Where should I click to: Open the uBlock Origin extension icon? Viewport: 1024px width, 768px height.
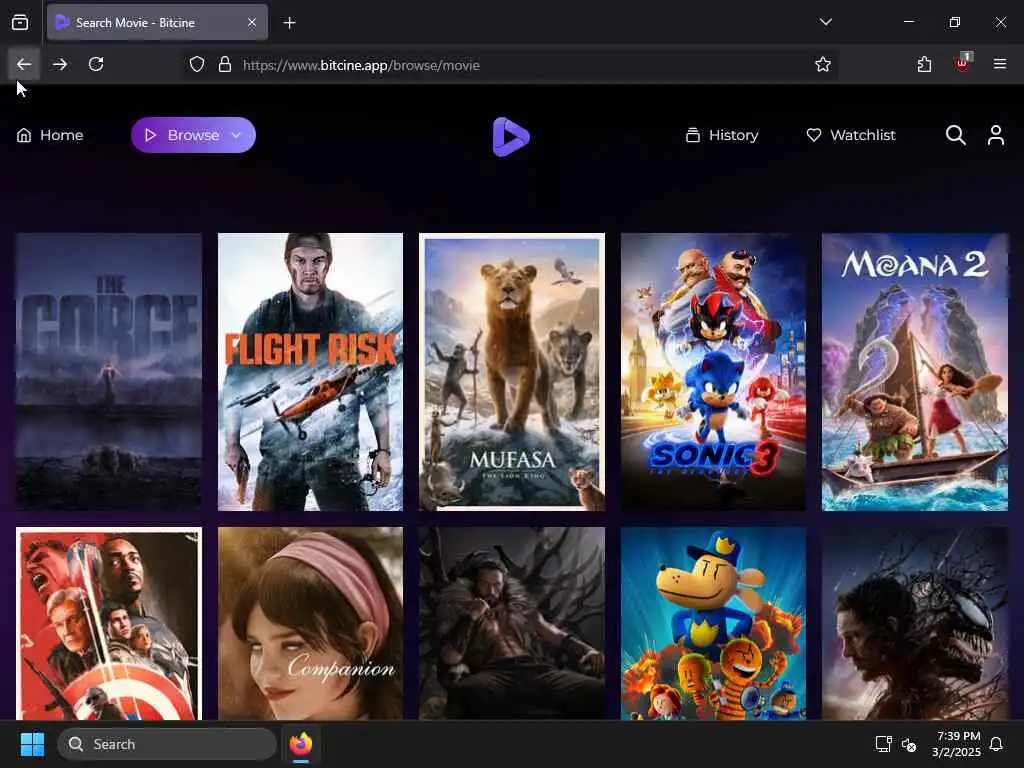coord(962,64)
